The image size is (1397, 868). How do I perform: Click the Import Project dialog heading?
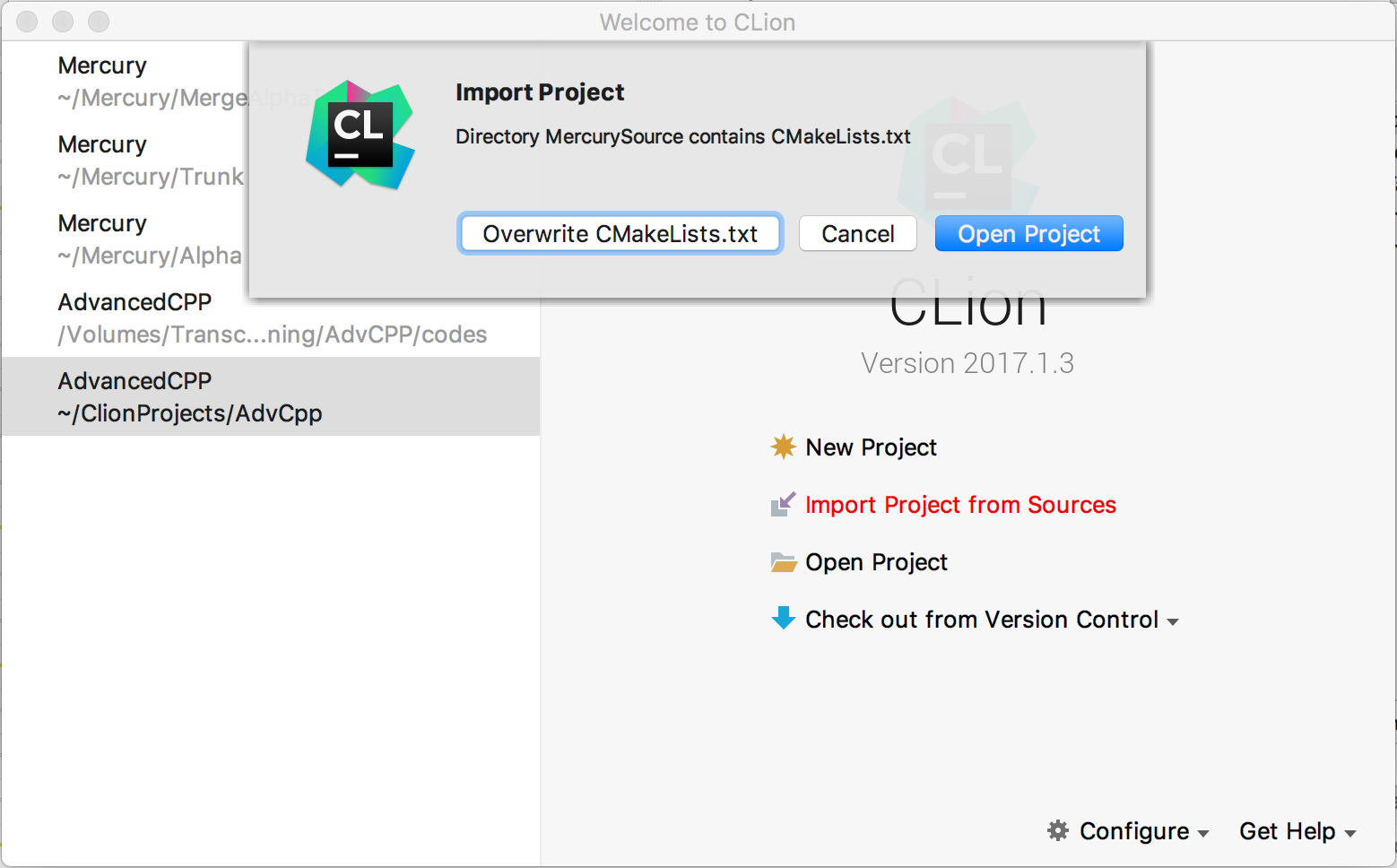tap(540, 92)
